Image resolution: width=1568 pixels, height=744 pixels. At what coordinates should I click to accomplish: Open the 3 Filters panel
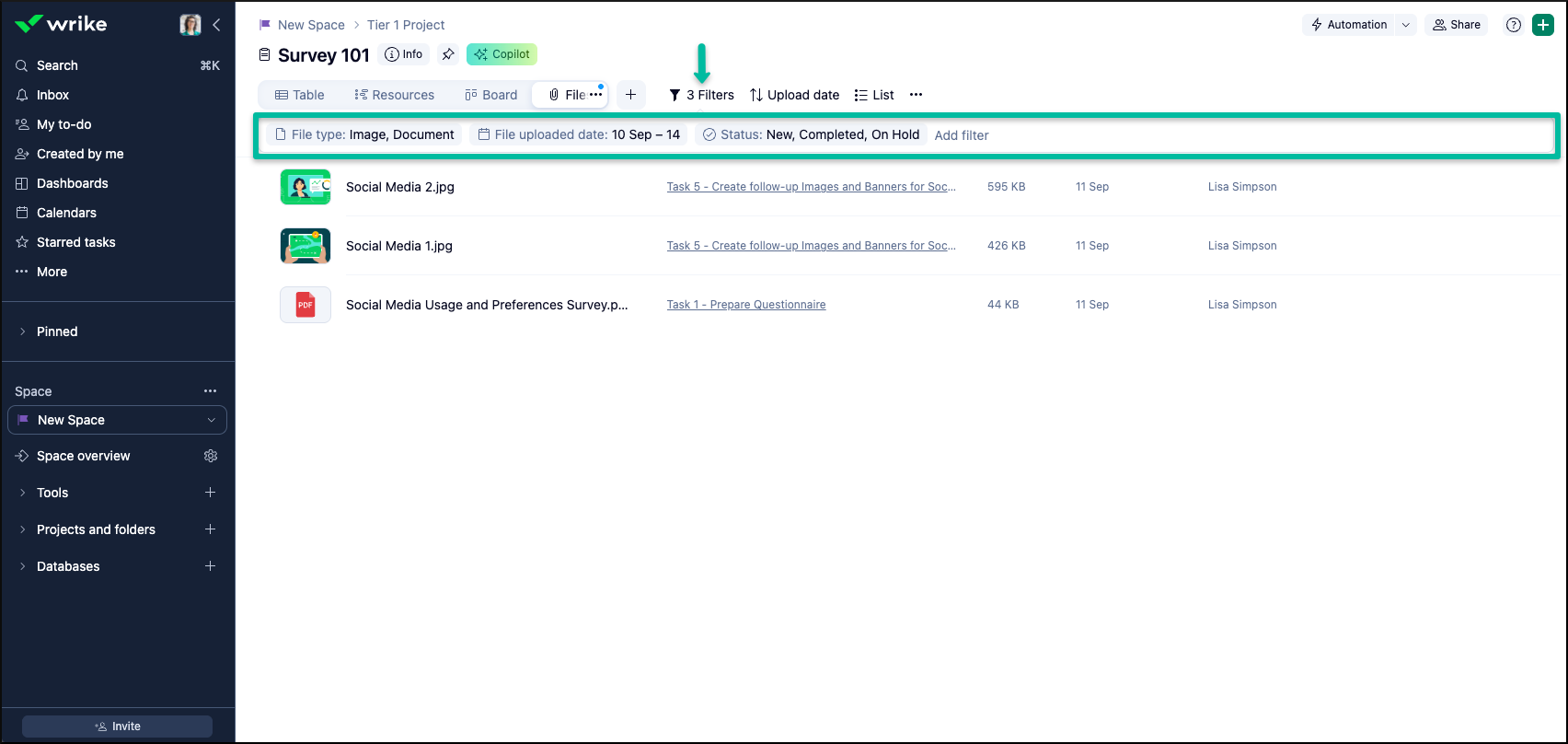pyautogui.click(x=701, y=95)
